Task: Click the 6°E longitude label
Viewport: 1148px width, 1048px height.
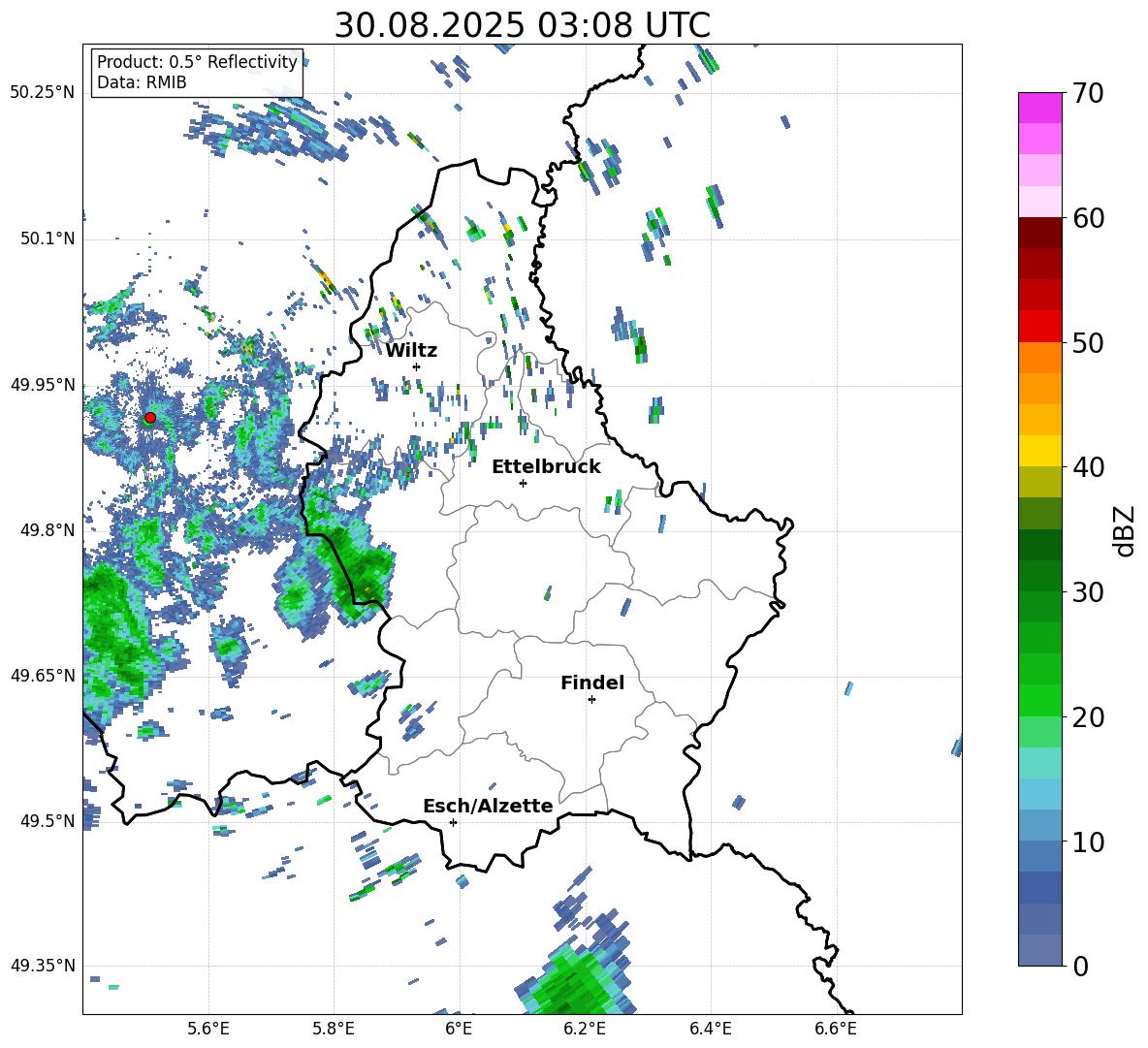Action: point(459,1029)
